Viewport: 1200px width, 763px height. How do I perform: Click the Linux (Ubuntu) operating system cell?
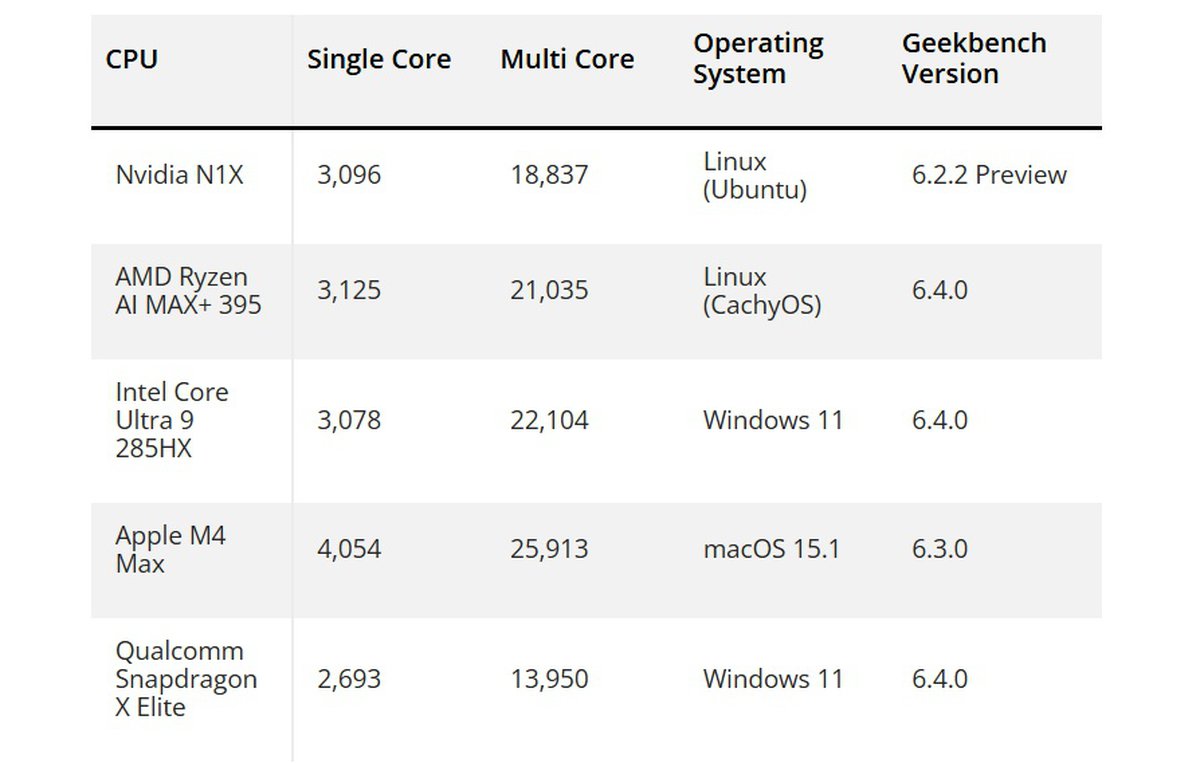coord(754,175)
